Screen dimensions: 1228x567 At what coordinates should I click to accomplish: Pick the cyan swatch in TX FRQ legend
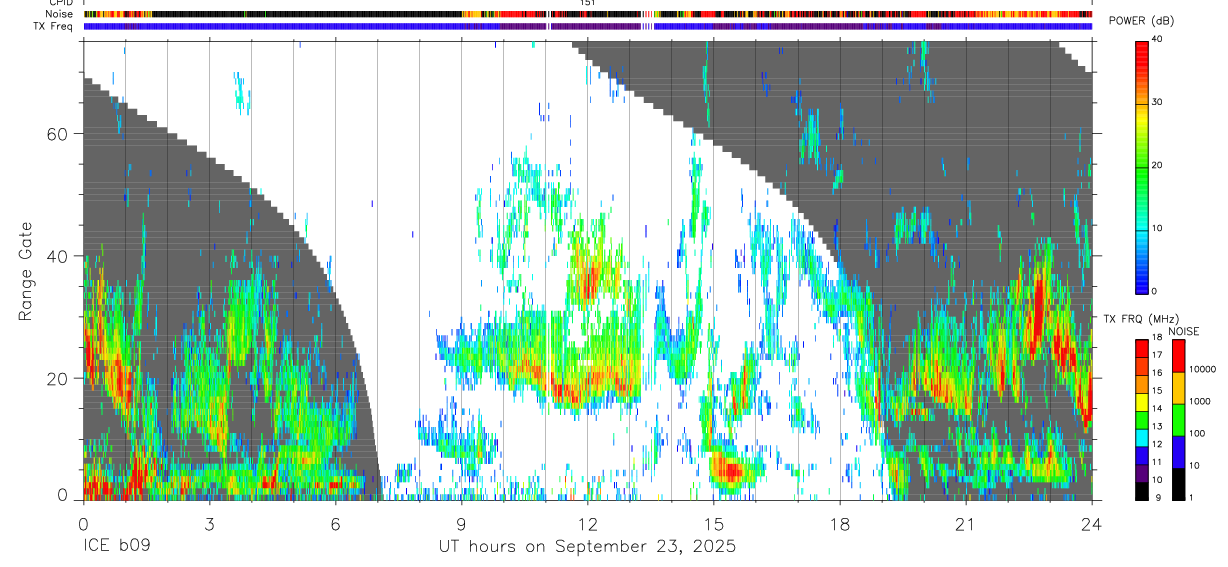[1142, 437]
